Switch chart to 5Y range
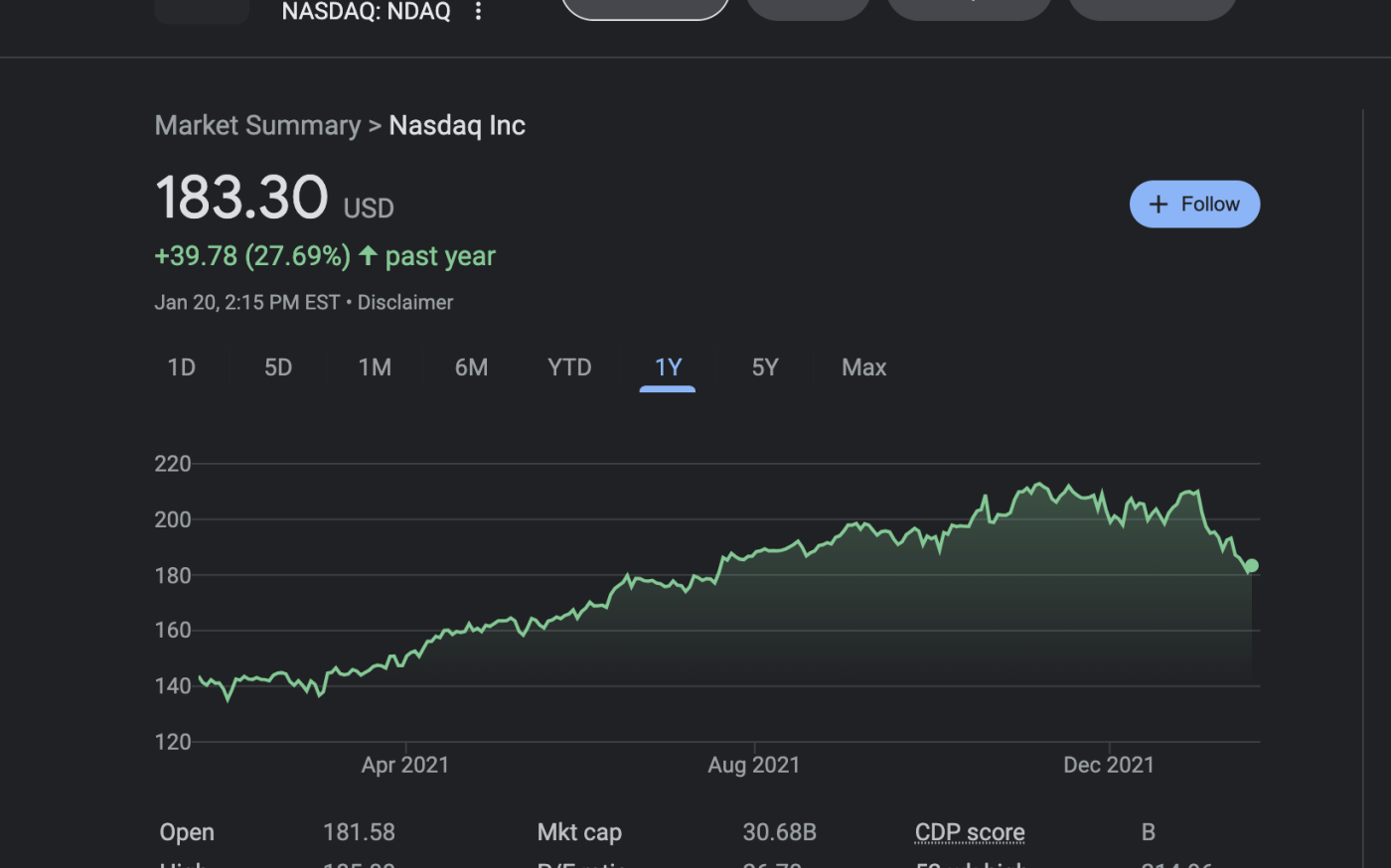This screenshot has width=1391, height=868. (765, 367)
